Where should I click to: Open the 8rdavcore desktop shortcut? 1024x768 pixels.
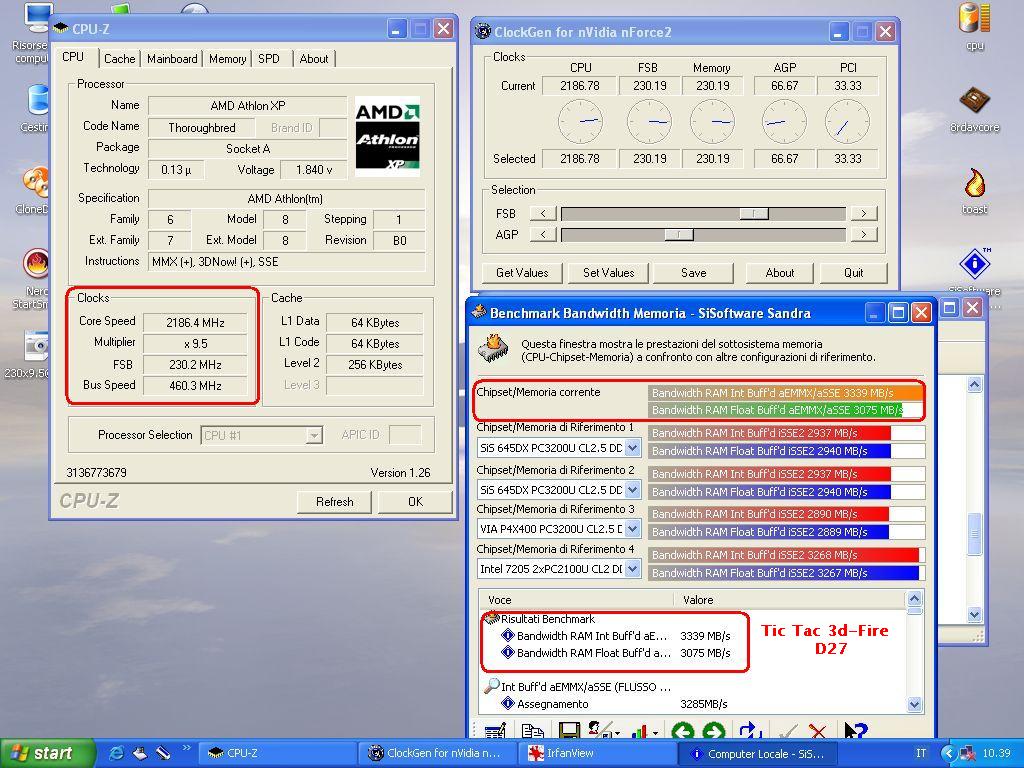[x=975, y=104]
